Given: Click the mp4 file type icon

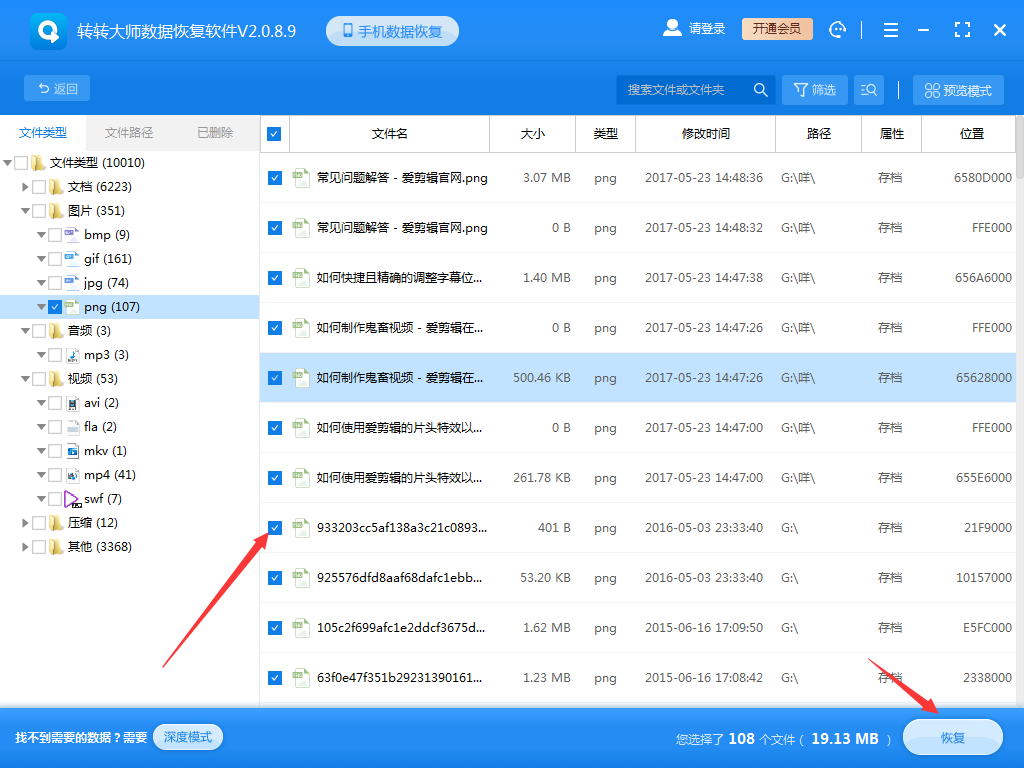Looking at the screenshot, I should click(72, 475).
